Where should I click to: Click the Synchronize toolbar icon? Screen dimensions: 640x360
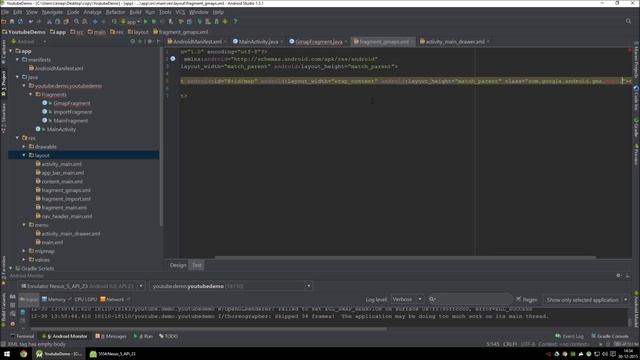(x=20, y=22)
